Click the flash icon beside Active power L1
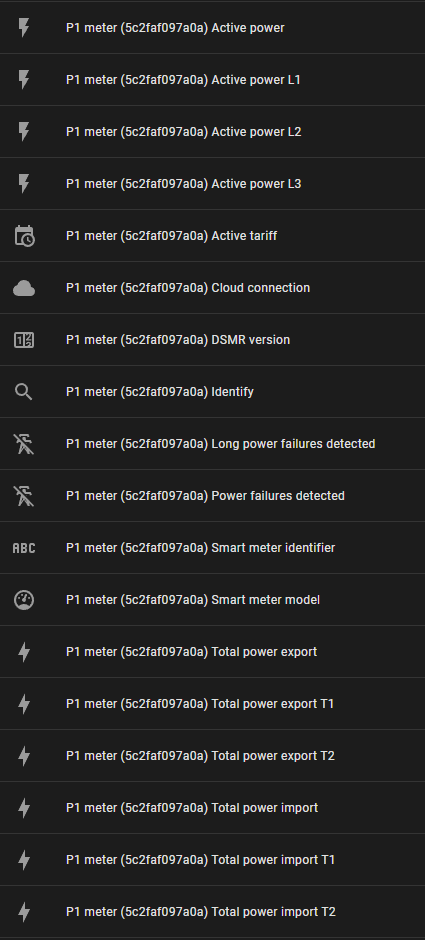The height and width of the screenshot is (940, 425). (24, 80)
